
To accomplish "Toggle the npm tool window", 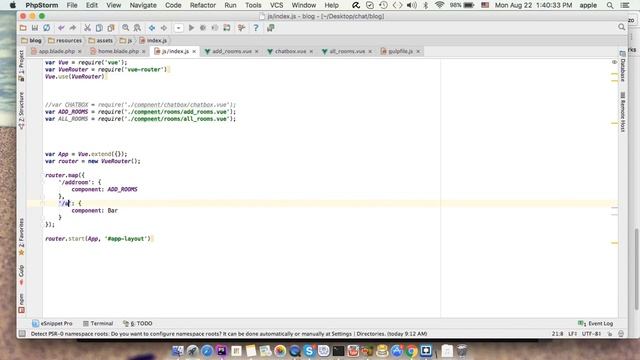I will click(22, 303).
